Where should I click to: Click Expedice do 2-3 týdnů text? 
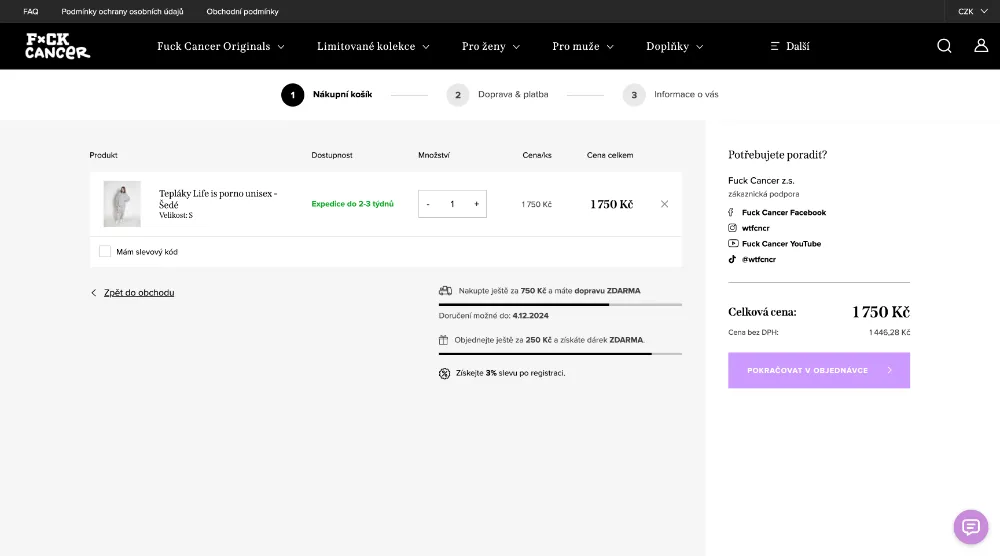pos(353,204)
